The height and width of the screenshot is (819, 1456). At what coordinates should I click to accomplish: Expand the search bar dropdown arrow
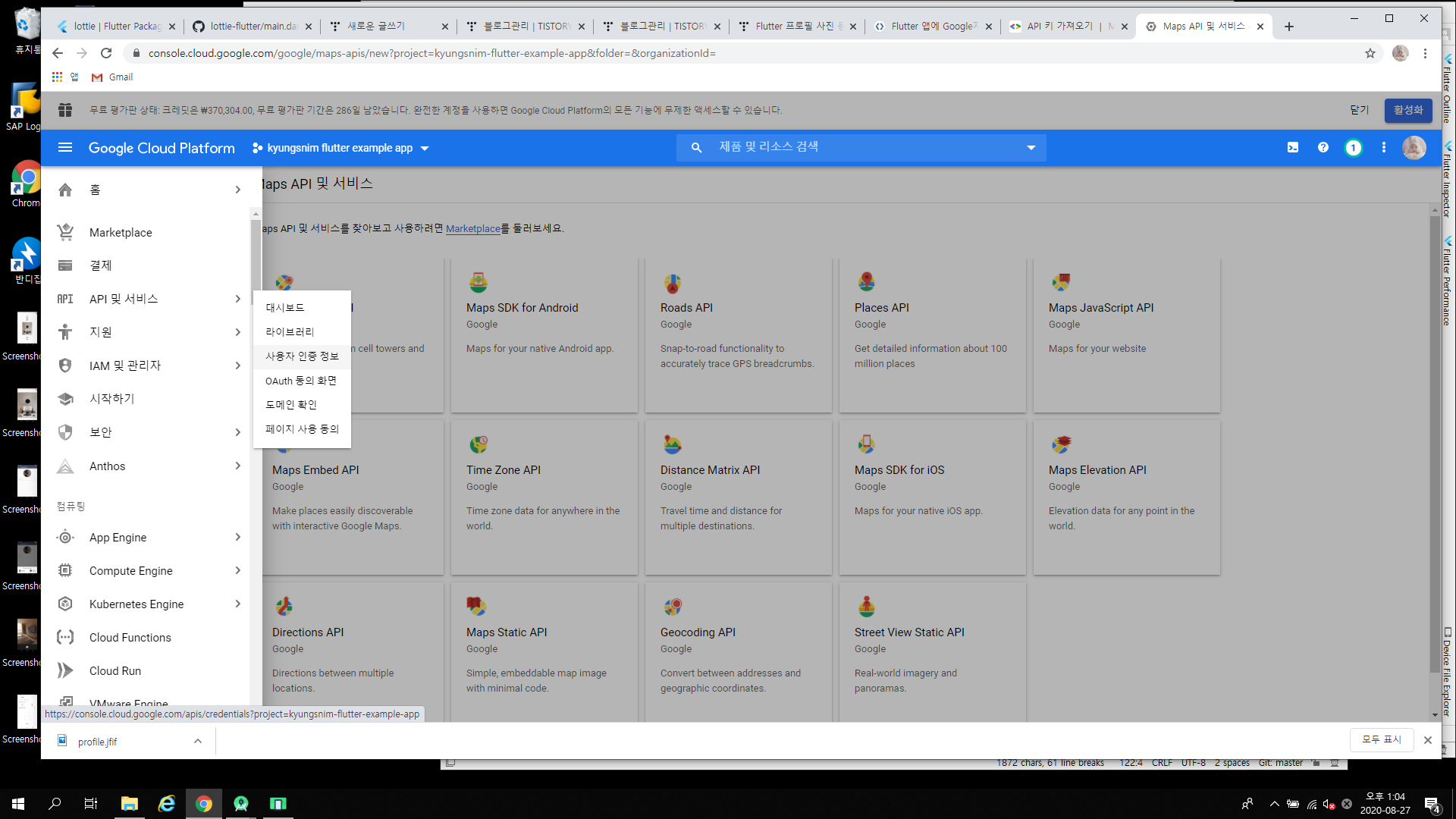pyautogui.click(x=1031, y=148)
